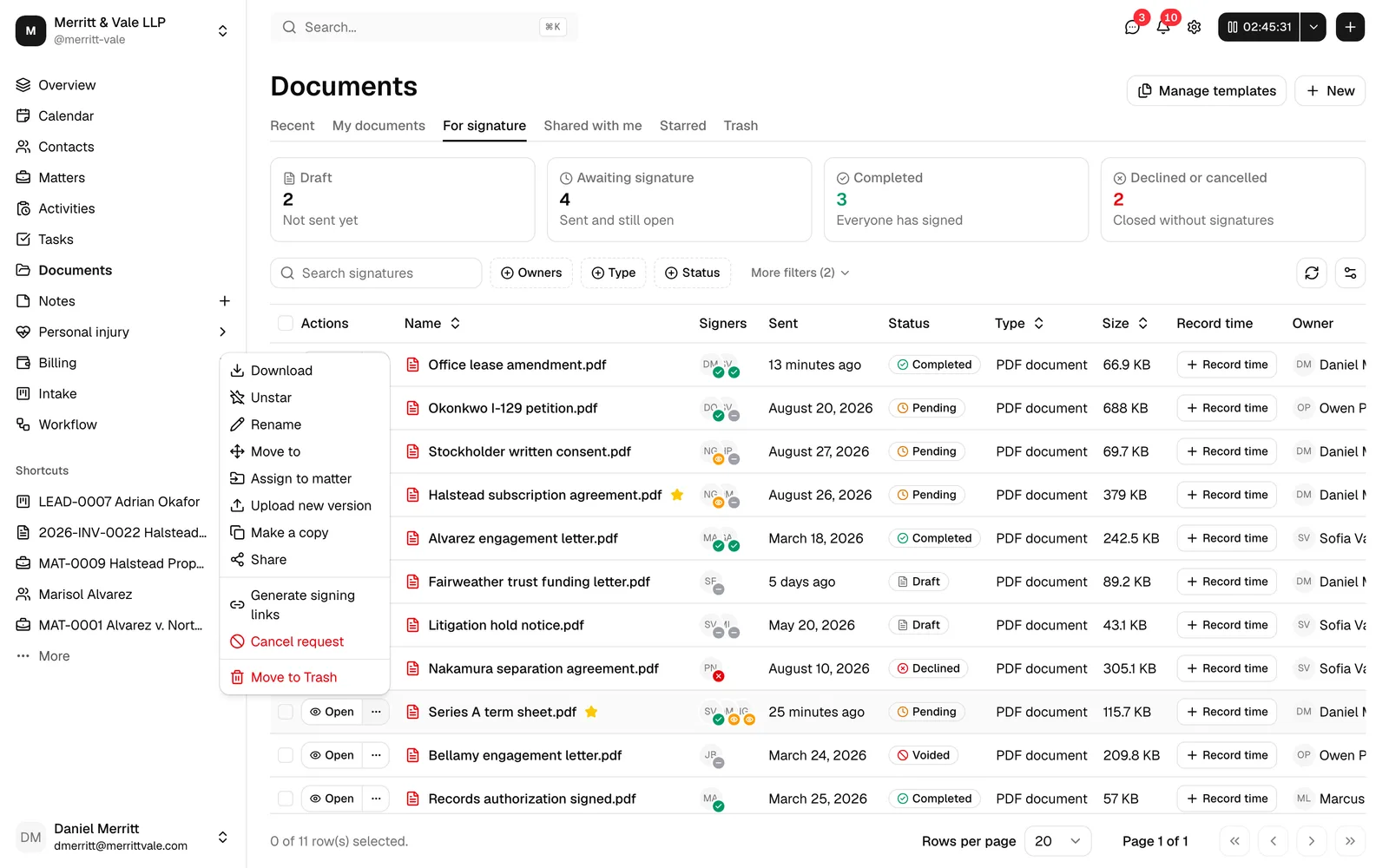Open the messages chat icon with badge 3
Image resolution: width=1389 pixels, height=868 pixels.
click(1132, 27)
